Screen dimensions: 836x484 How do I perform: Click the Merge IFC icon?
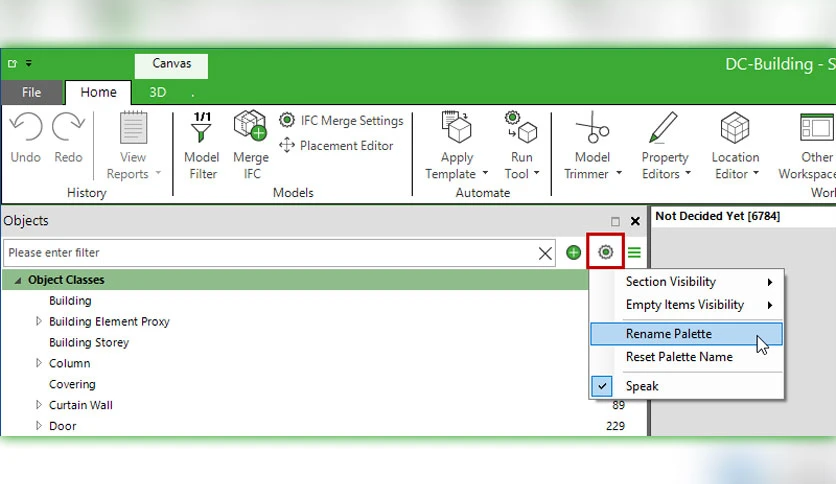250,126
